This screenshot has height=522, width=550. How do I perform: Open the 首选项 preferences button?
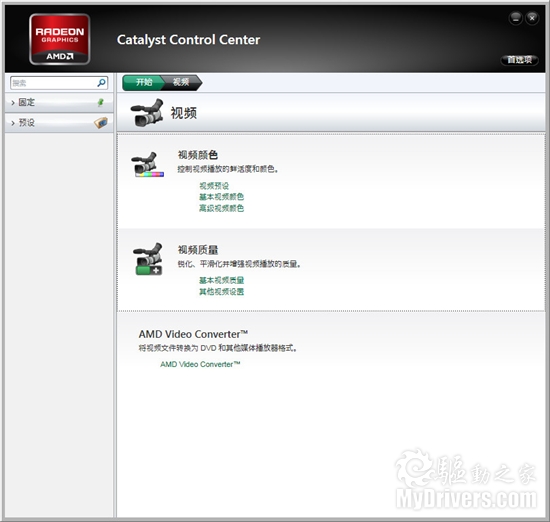tap(519, 60)
